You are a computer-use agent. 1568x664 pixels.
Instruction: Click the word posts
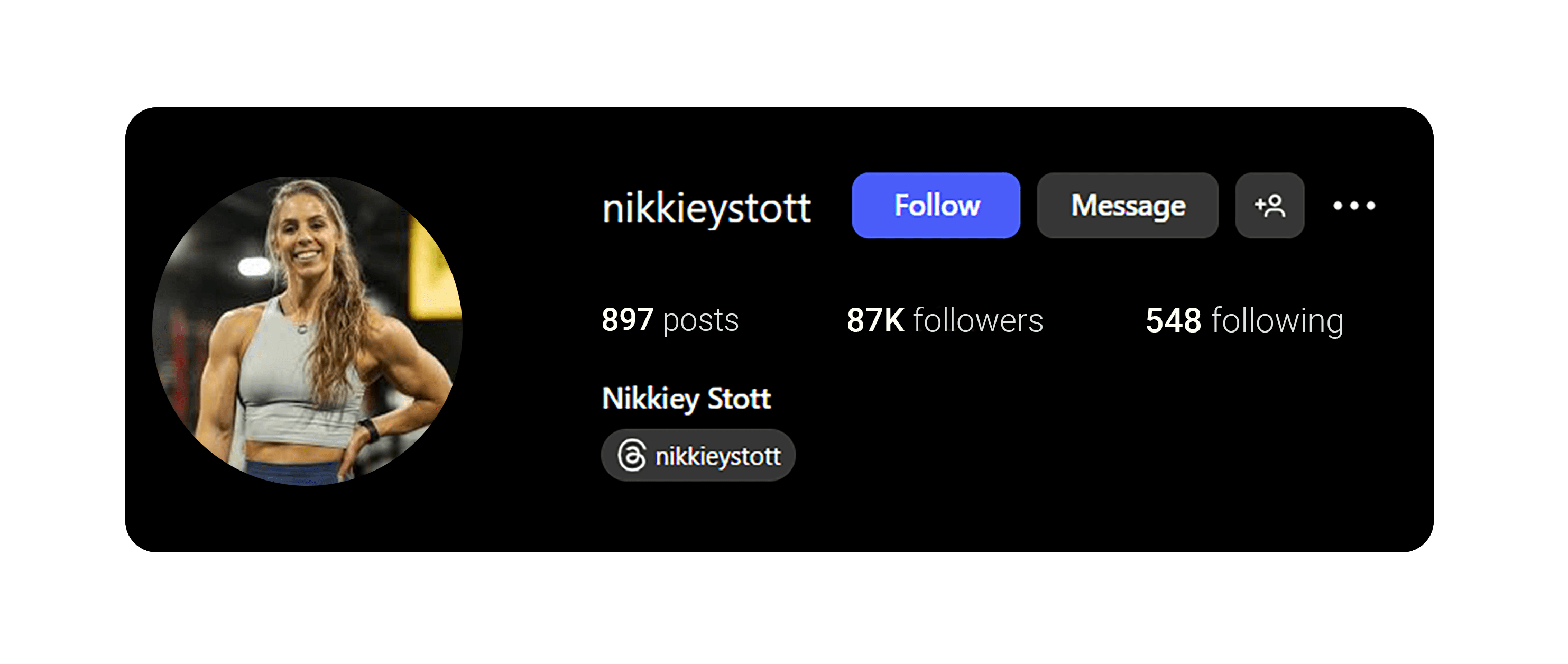coord(700,321)
